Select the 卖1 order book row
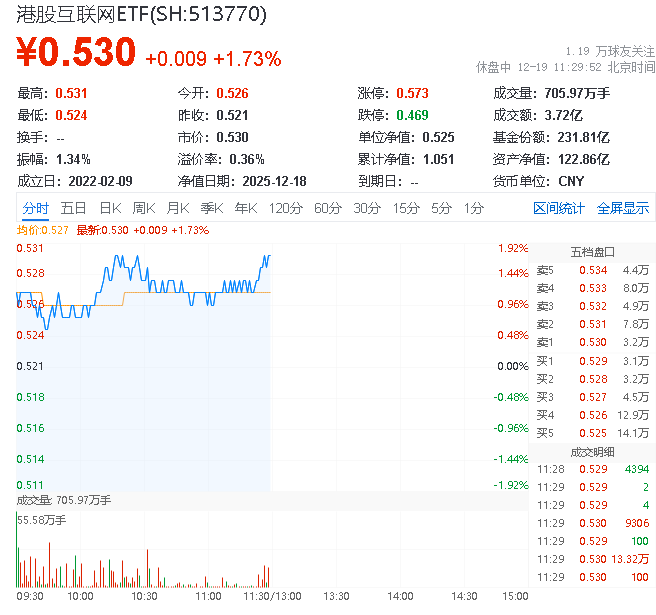This screenshot has height=615, width=656. point(591,342)
